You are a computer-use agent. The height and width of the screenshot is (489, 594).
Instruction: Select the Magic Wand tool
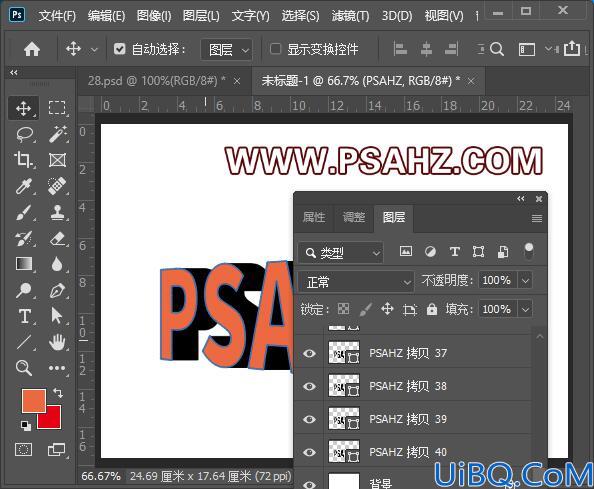58,134
